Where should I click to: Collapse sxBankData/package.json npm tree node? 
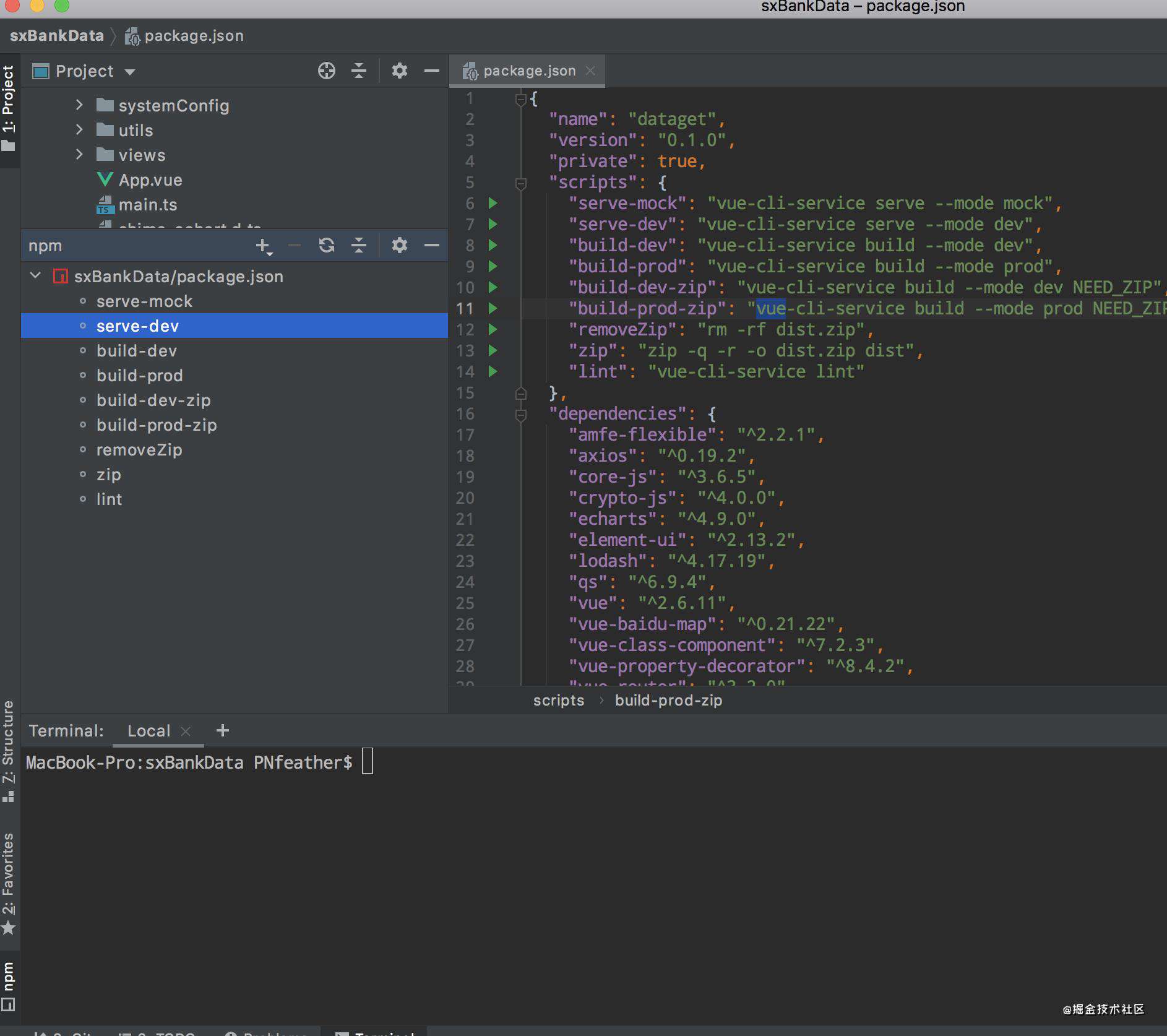point(36,276)
